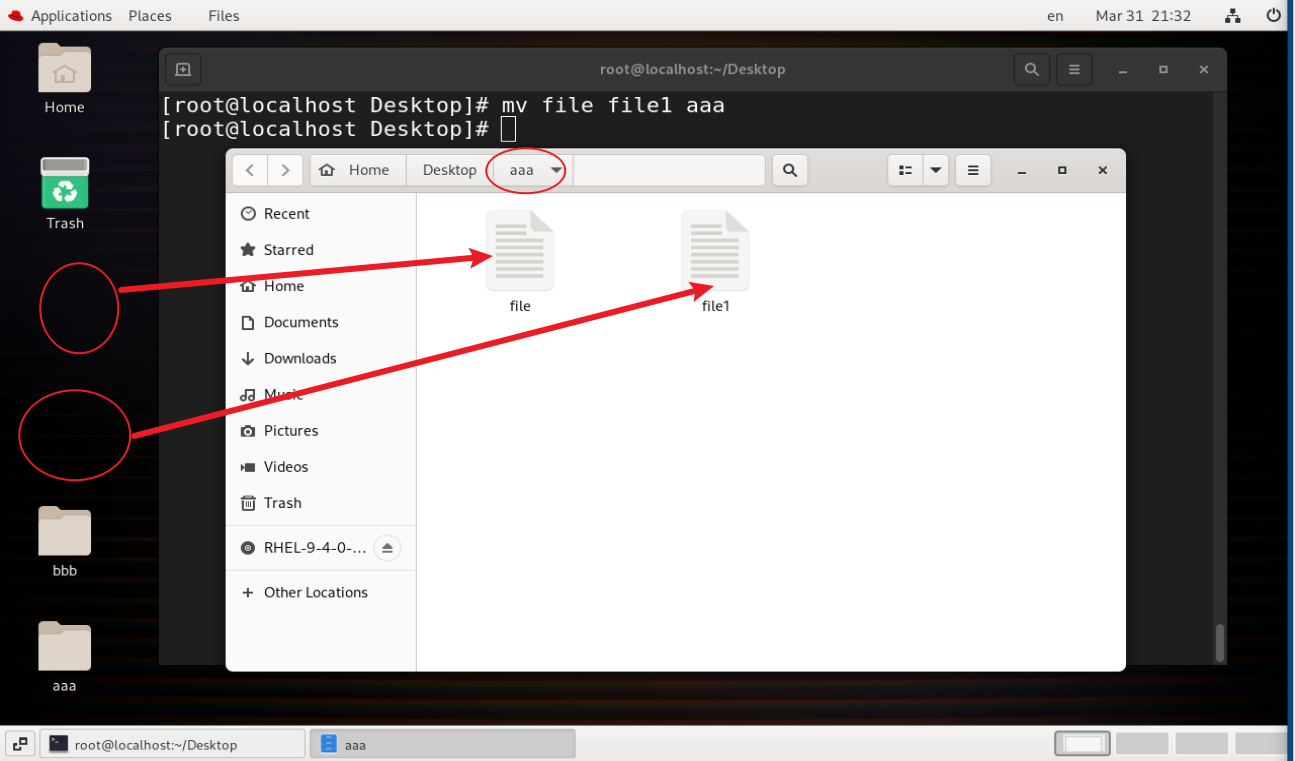The width and height of the screenshot is (1295, 761).
Task: Open Pictures in the sidebar
Action: (x=321, y=430)
